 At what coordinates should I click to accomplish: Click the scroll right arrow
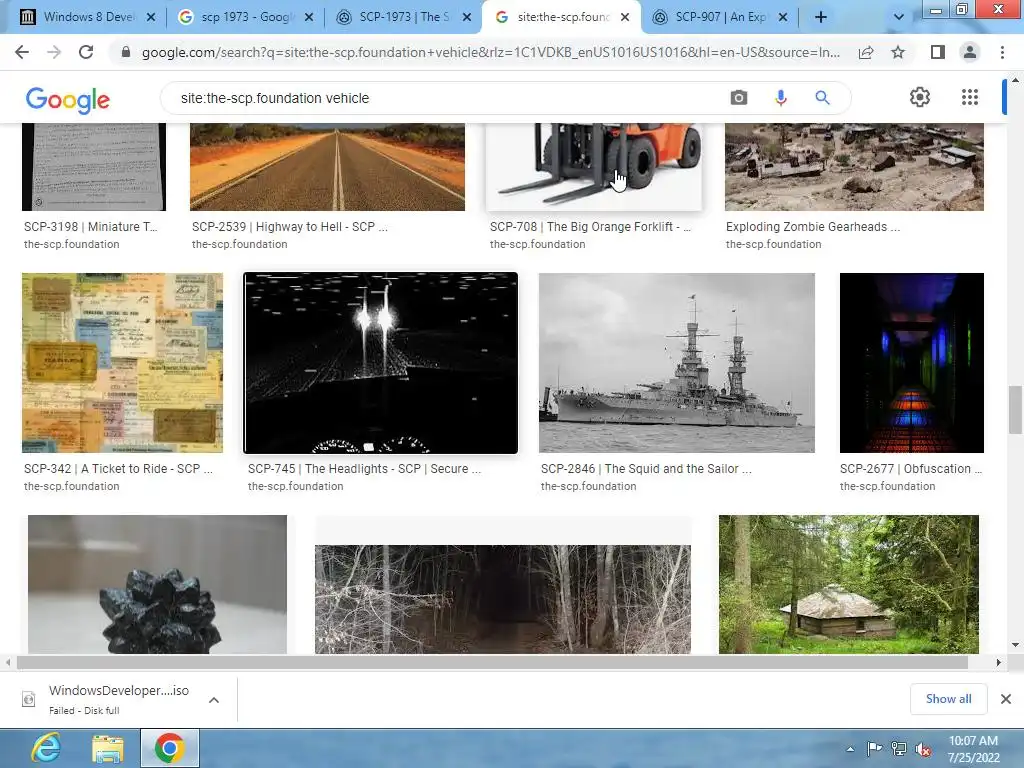pos(998,662)
